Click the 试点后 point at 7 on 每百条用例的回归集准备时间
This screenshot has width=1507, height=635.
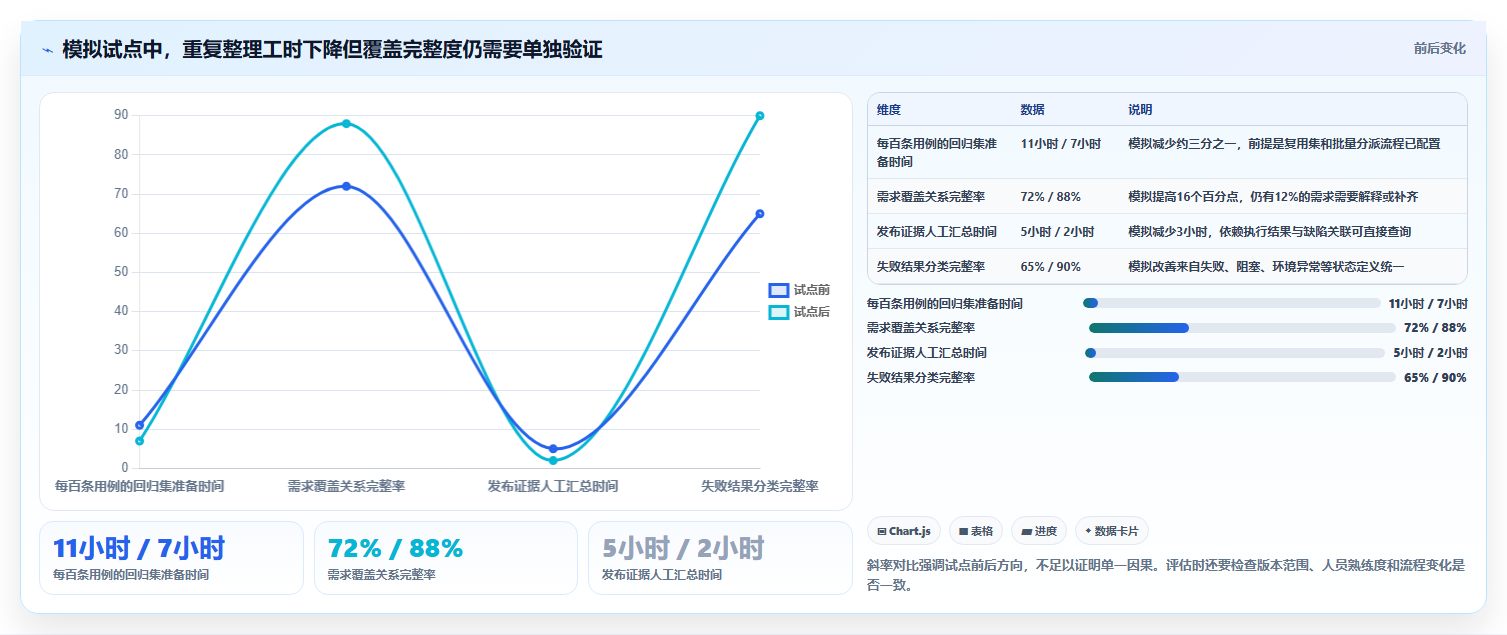pos(140,441)
